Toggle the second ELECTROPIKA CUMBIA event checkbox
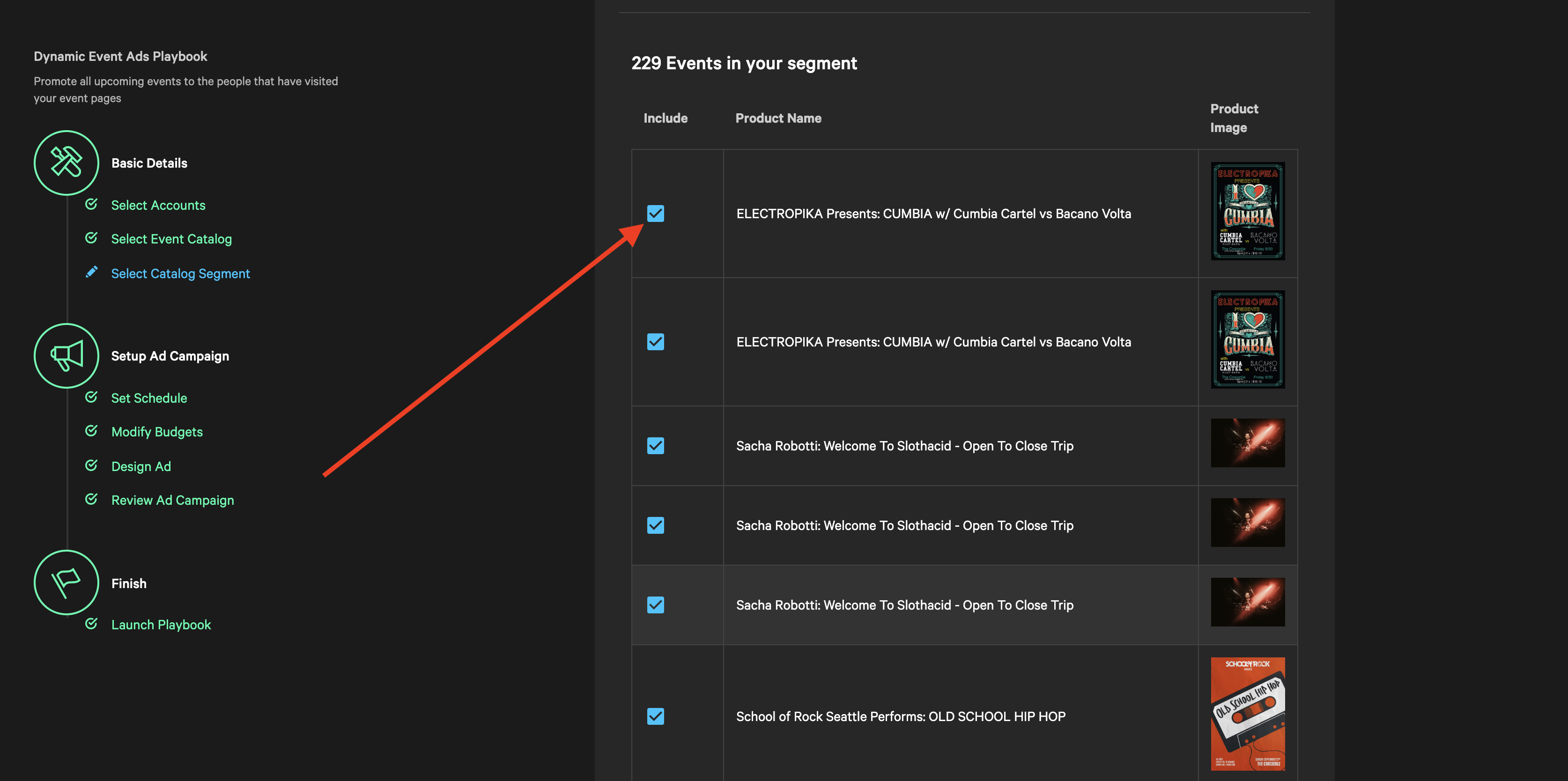The image size is (1568, 781). tap(656, 342)
